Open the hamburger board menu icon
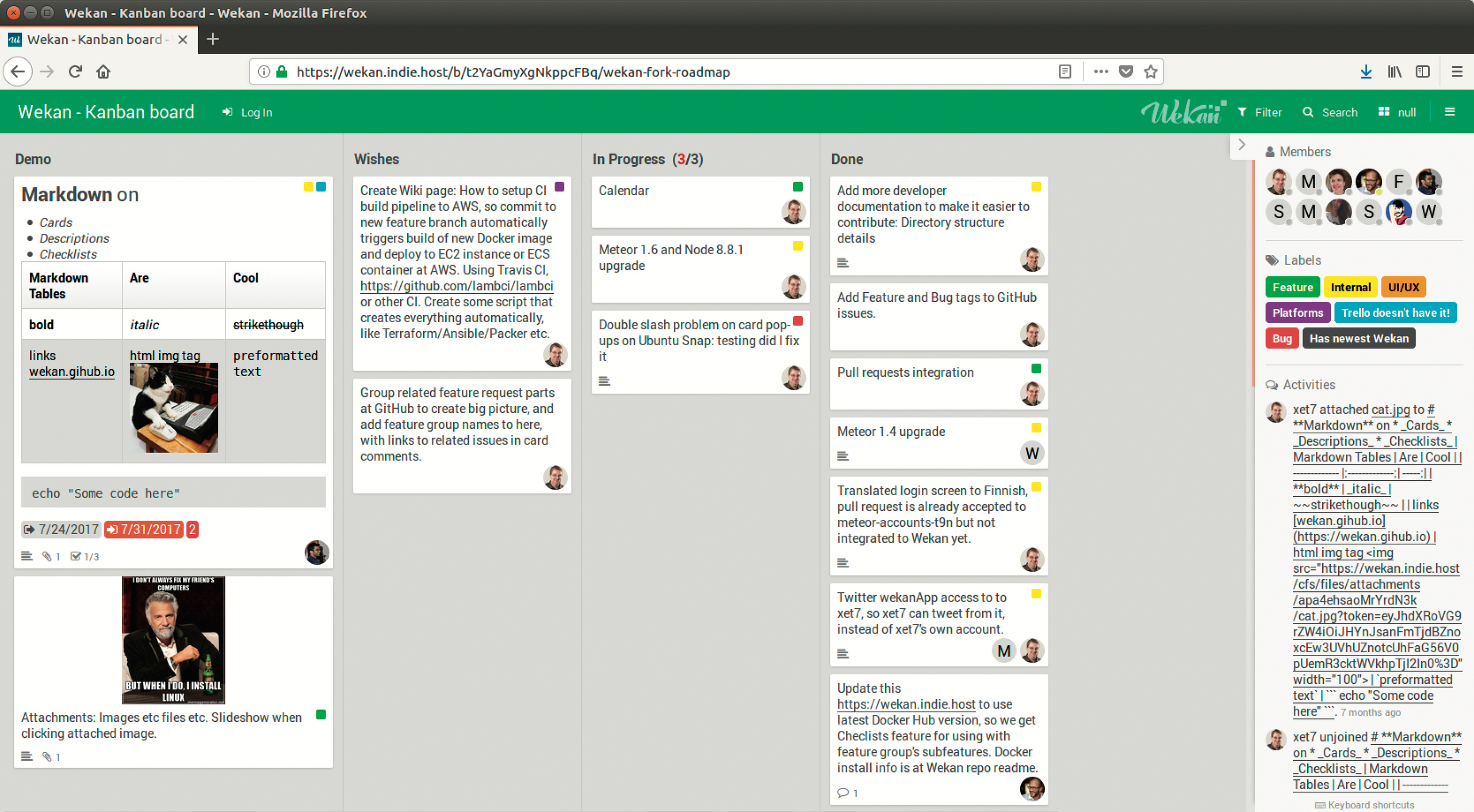Image resolution: width=1474 pixels, height=812 pixels. pyautogui.click(x=1449, y=112)
